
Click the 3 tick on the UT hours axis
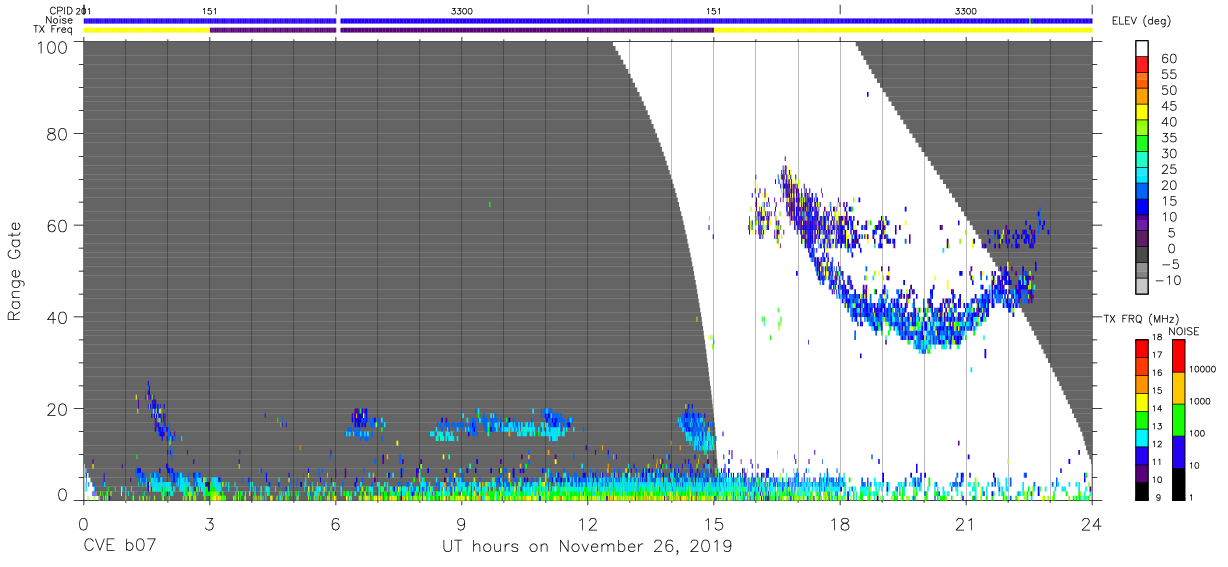point(209,523)
